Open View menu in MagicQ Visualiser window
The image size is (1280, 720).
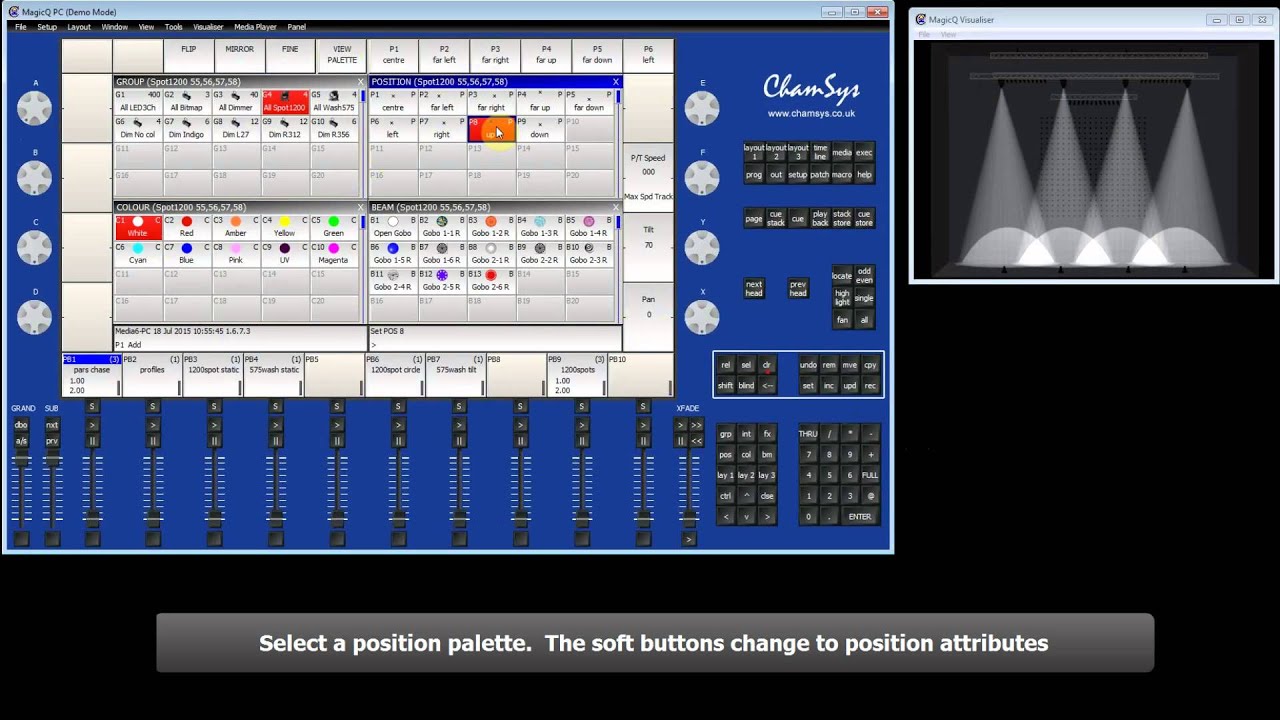(948, 35)
